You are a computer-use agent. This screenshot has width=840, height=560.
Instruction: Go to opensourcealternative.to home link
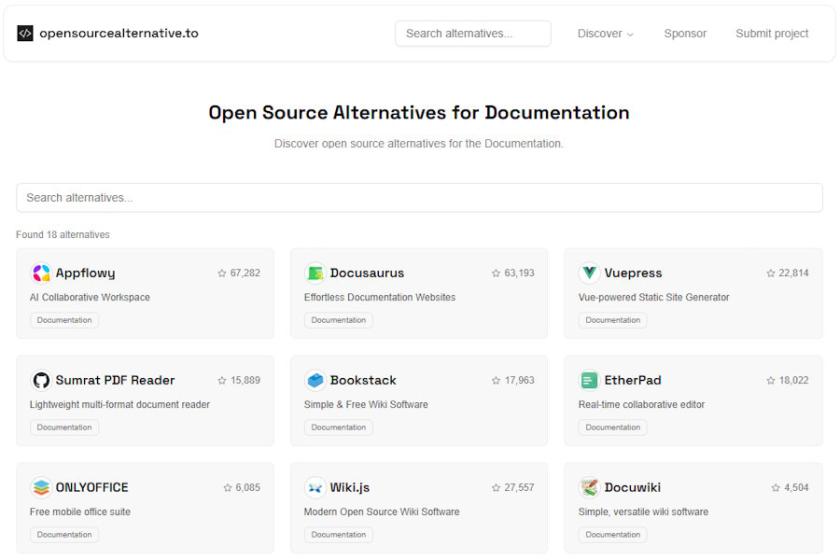coord(108,33)
